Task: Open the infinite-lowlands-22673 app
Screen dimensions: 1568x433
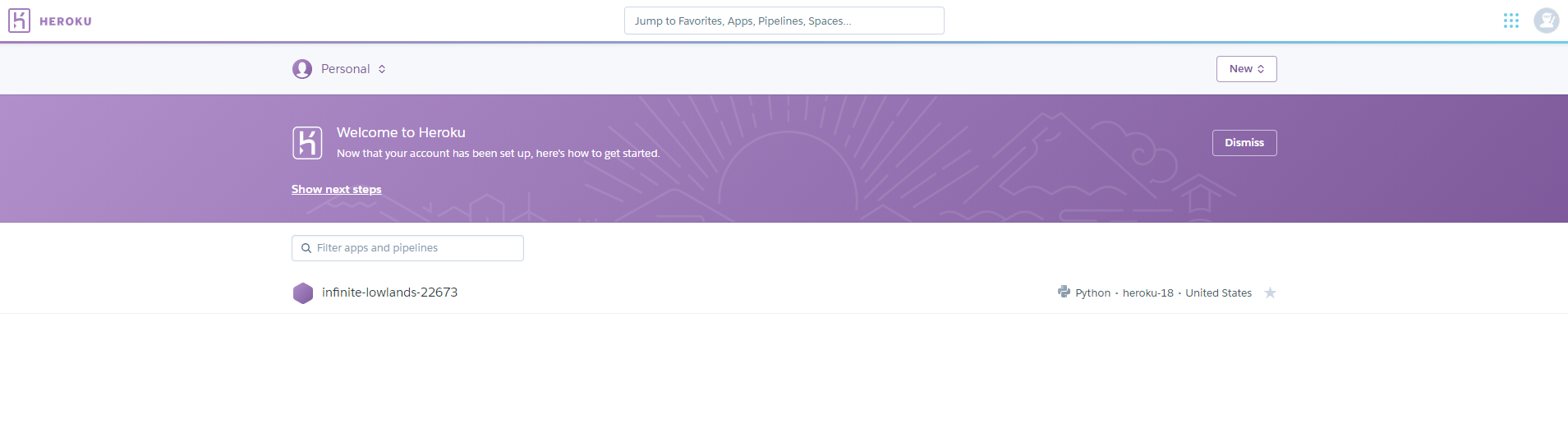Action: (389, 293)
